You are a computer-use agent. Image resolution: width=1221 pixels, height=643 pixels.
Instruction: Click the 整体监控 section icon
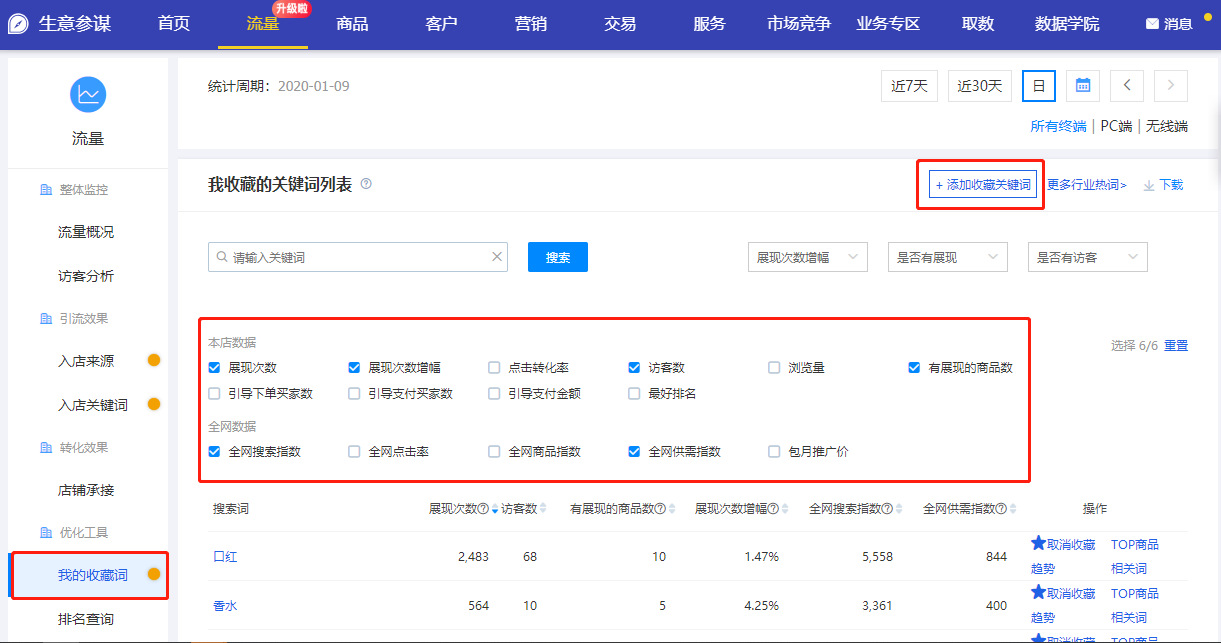(x=45, y=190)
